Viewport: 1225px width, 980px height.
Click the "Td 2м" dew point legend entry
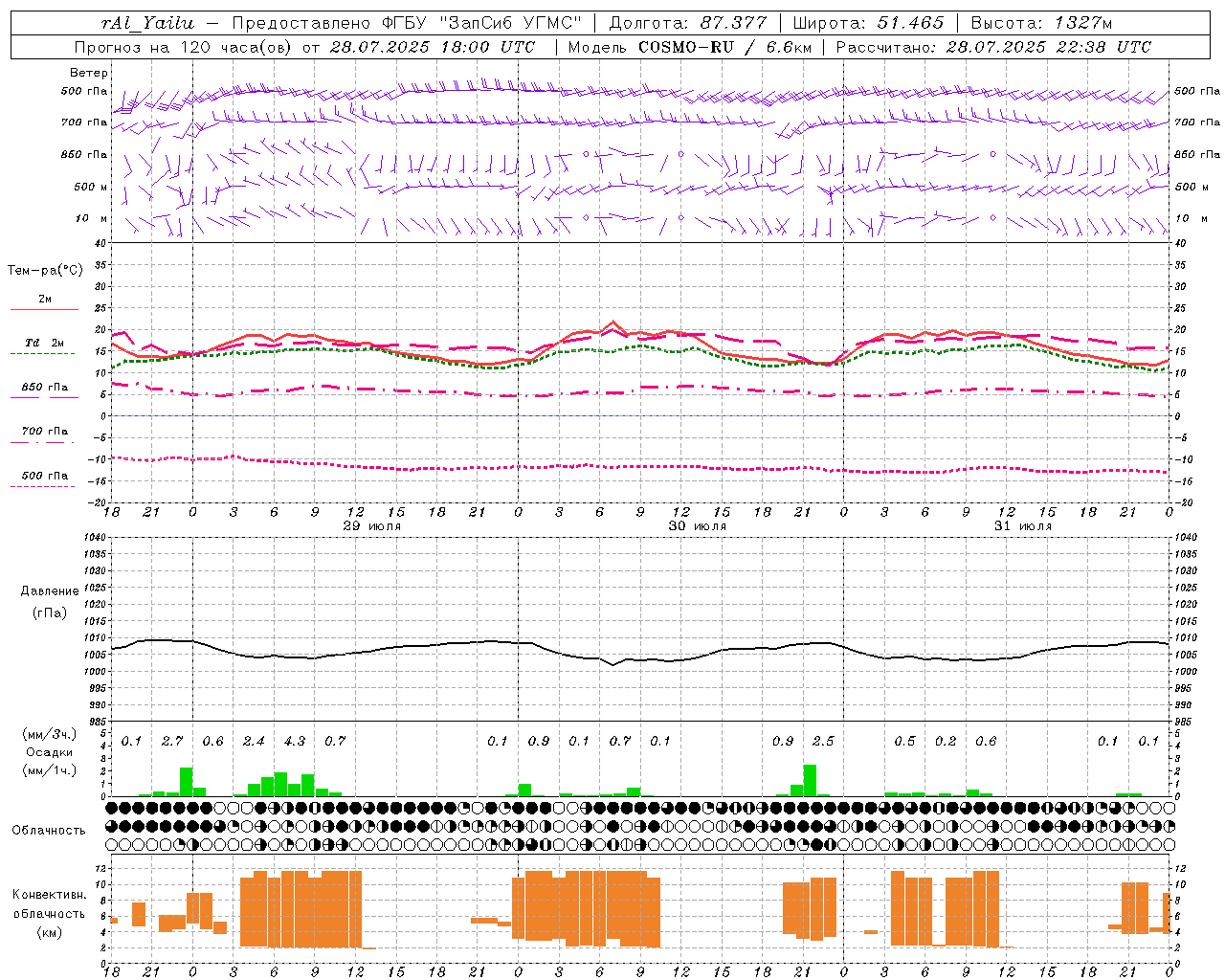pos(45,342)
